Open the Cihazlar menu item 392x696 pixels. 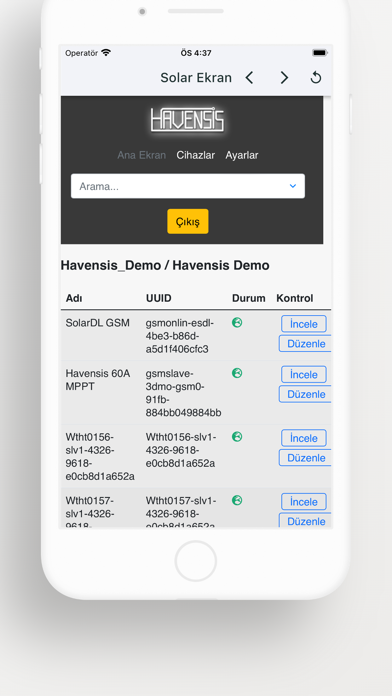(195, 155)
